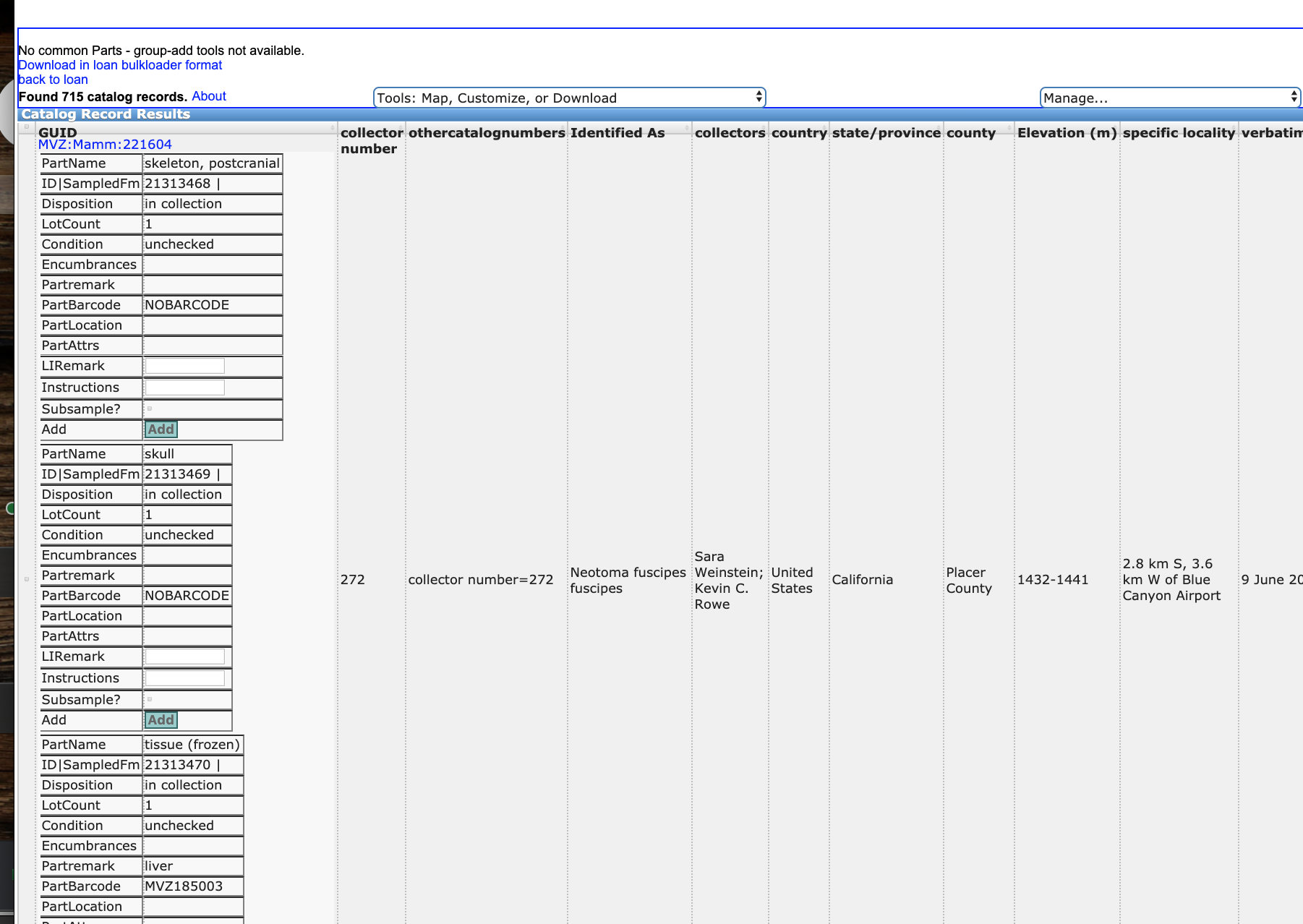Select the 'United States' country cell
This screenshot has width=1303, height=924.
click(x=792, y=580)
